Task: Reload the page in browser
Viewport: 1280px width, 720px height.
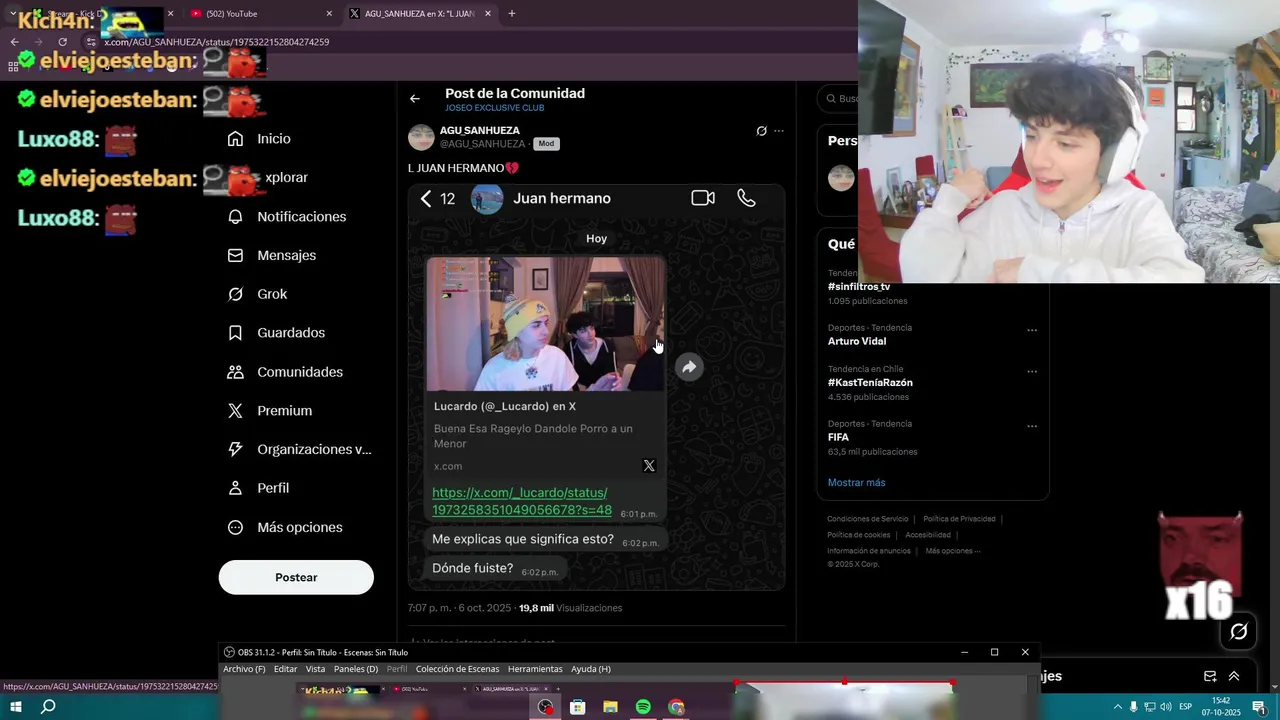Action: [62, 42]
